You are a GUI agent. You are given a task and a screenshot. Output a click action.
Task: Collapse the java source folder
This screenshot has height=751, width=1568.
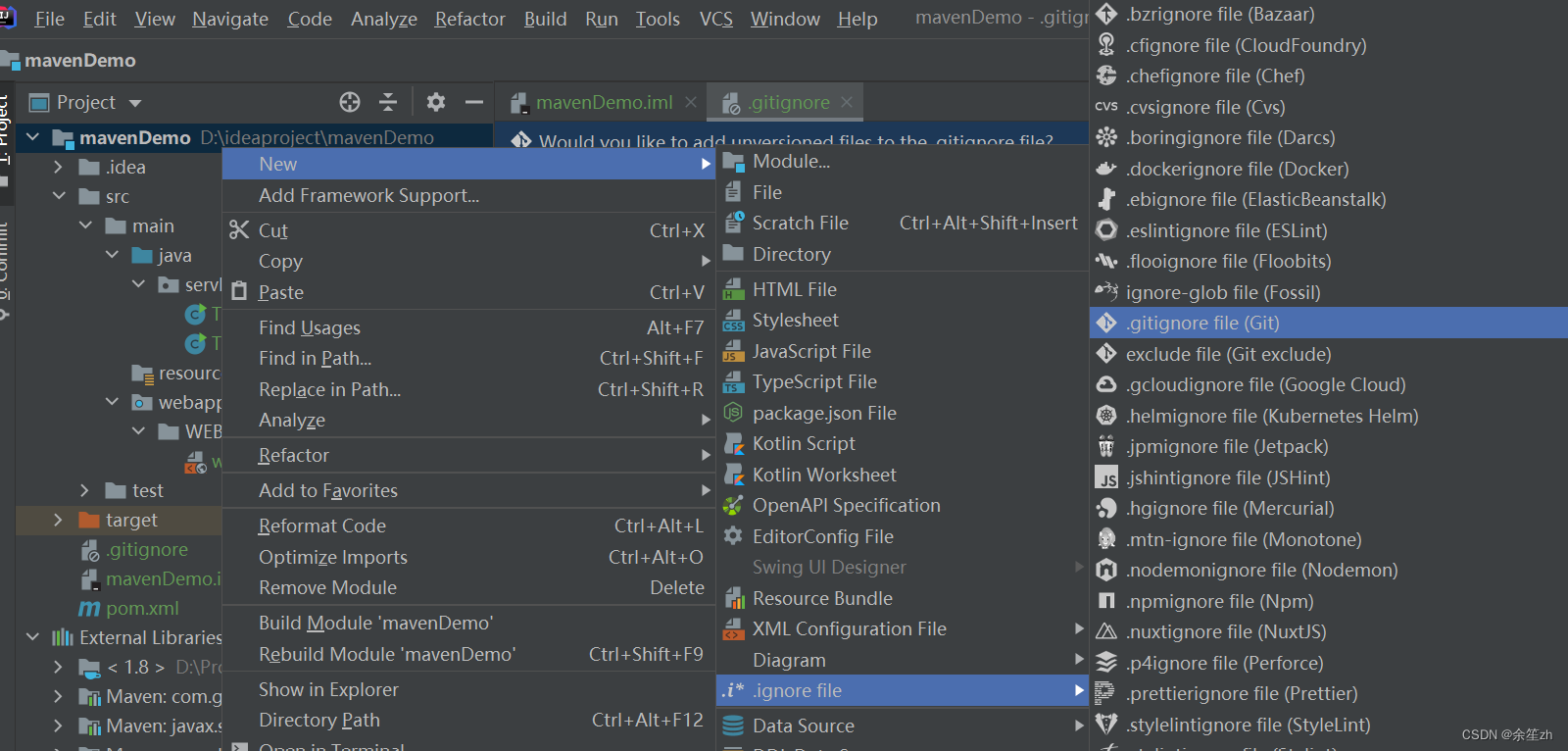coord(112,255)
